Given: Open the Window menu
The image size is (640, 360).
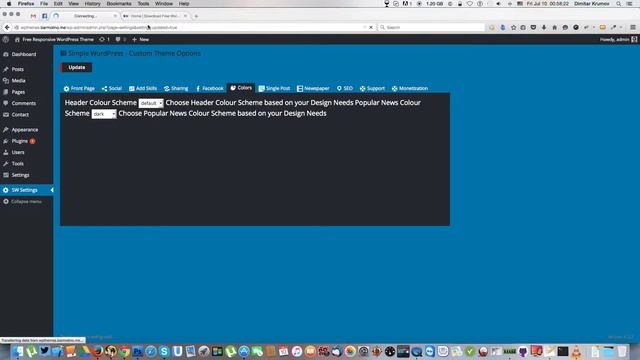Looking at the screenshot, I should pyautogui.click(x=164, y=4).
